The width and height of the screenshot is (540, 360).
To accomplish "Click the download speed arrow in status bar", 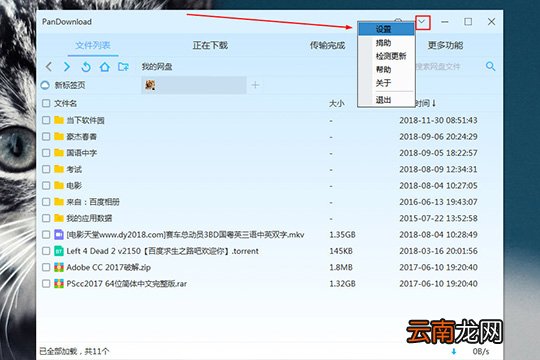I will pos(454,351).
